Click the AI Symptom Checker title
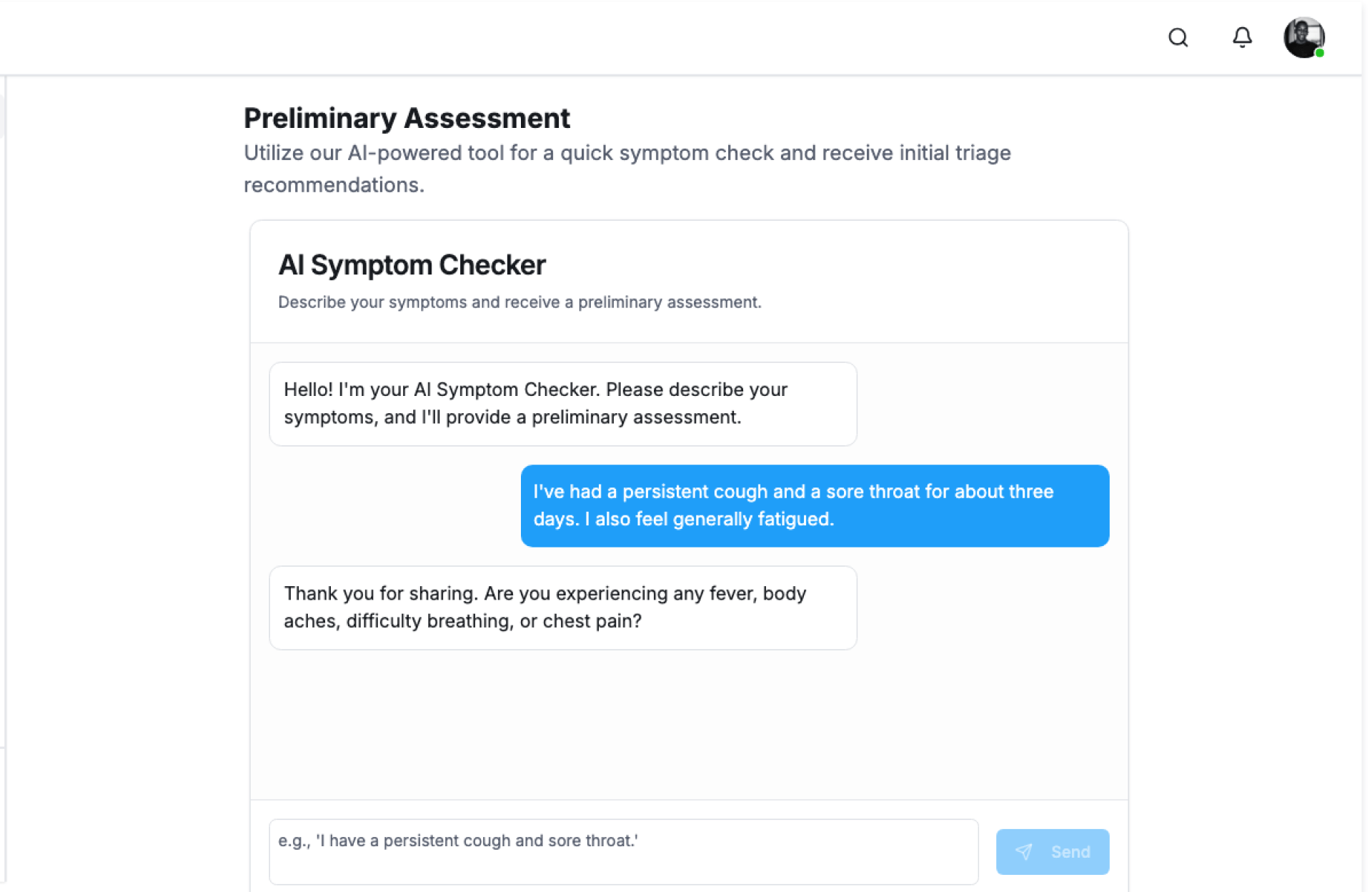 tap(412, 265)
